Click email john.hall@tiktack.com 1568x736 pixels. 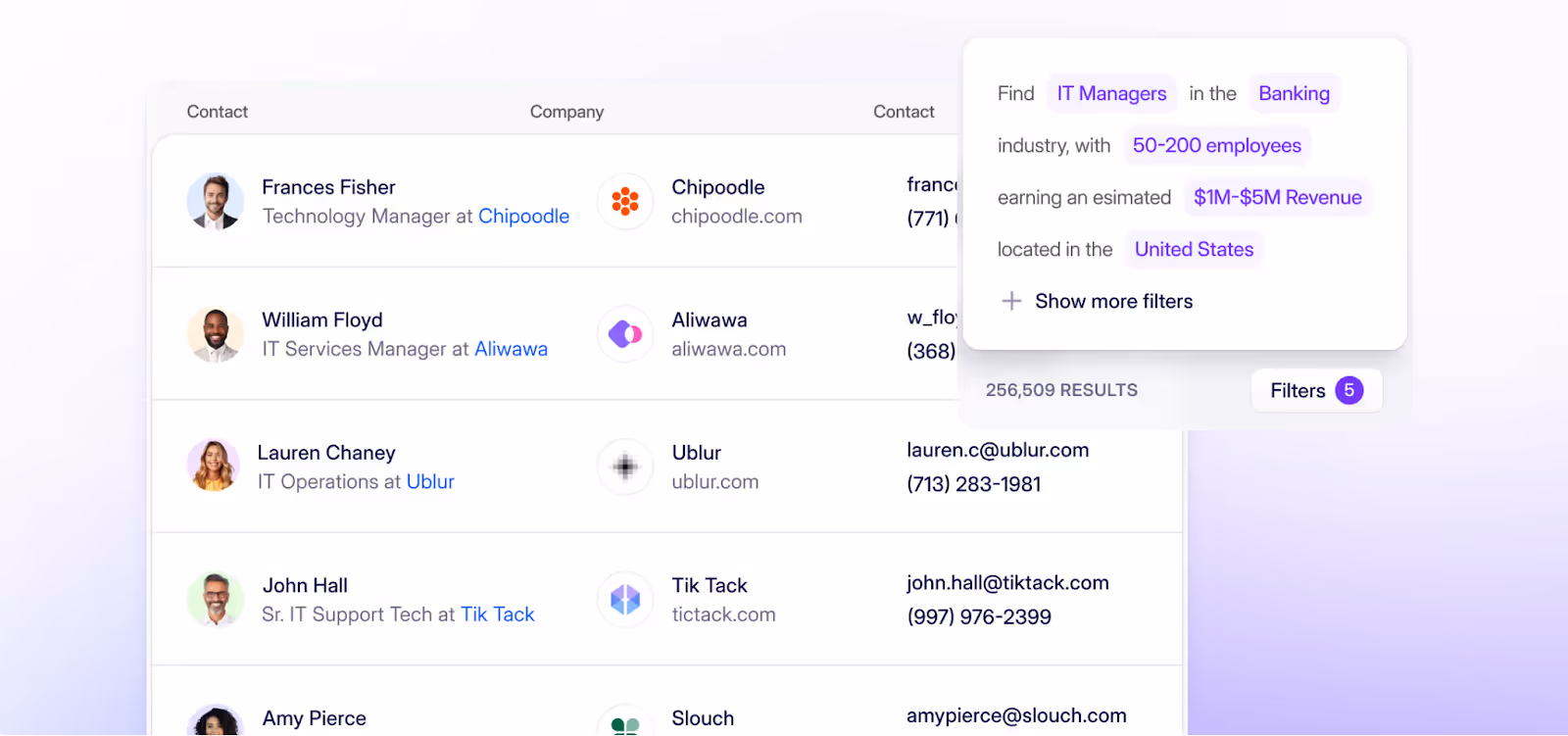(x=1007, y=583)
